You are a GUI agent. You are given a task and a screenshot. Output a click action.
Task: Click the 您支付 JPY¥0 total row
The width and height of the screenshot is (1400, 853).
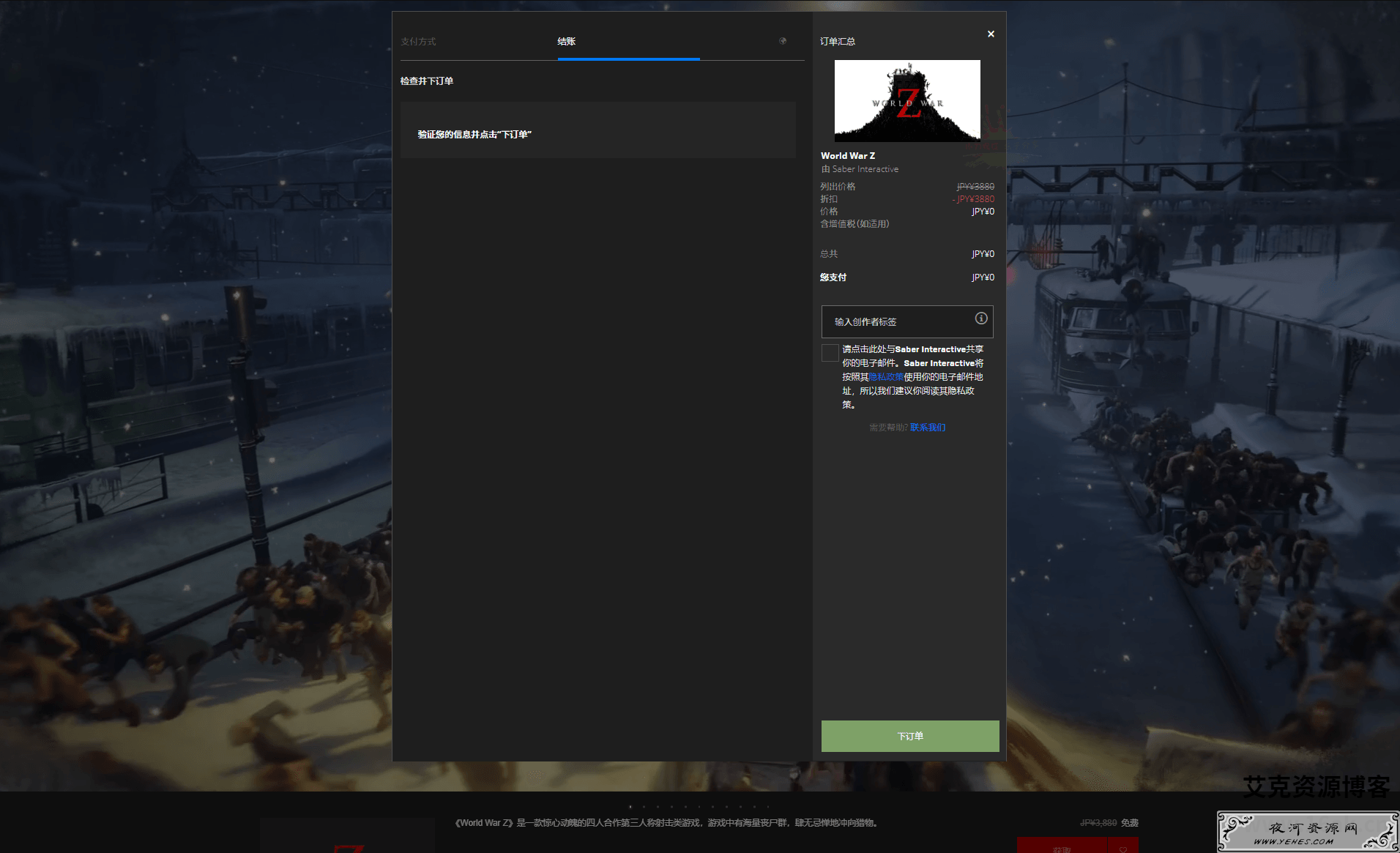tap(907, 277)
